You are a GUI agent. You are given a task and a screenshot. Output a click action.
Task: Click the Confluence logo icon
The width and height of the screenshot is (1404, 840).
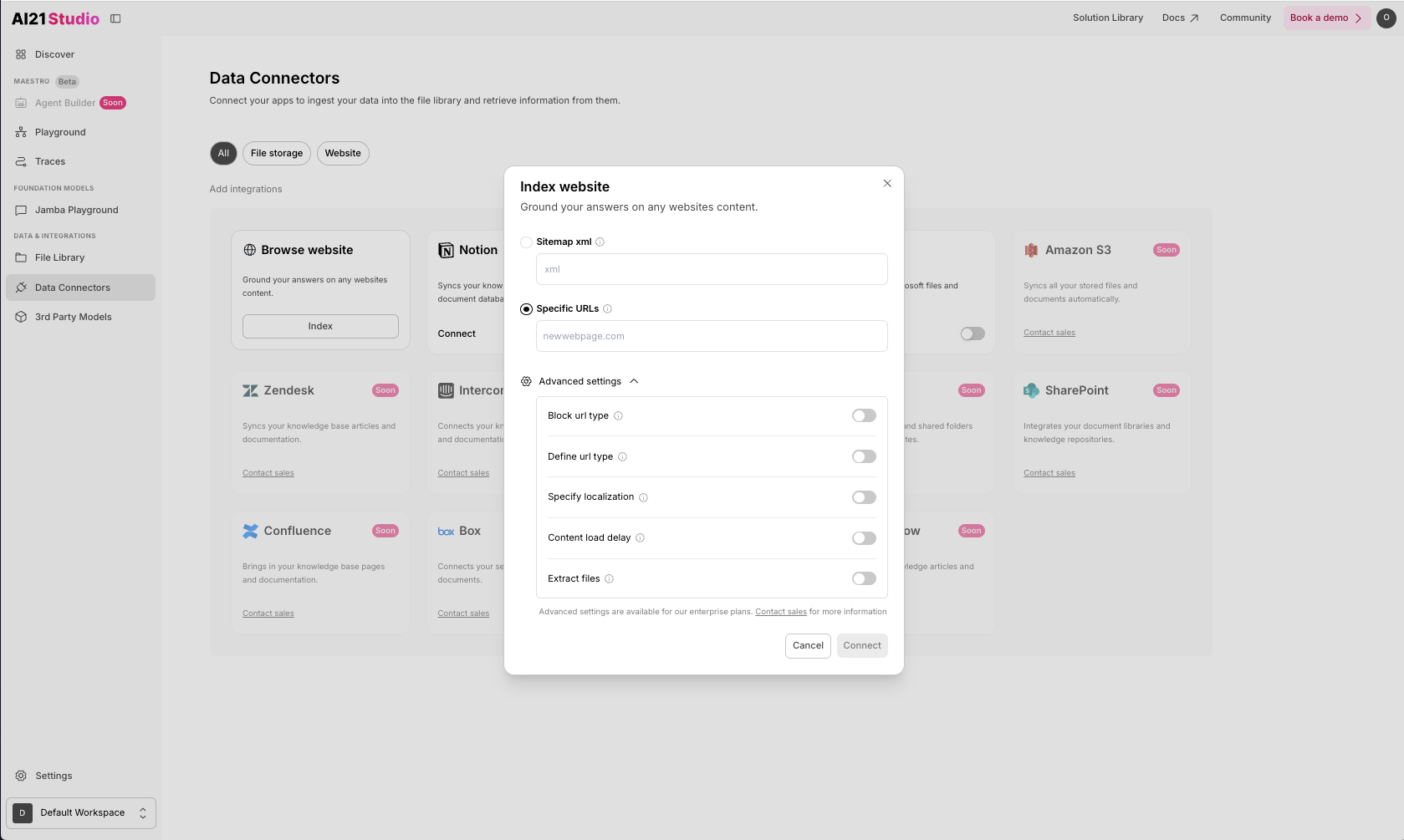coord(250,531)
